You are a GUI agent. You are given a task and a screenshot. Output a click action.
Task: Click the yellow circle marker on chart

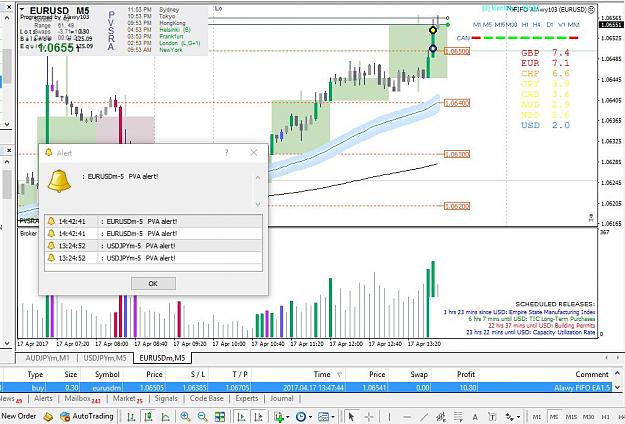433,30
